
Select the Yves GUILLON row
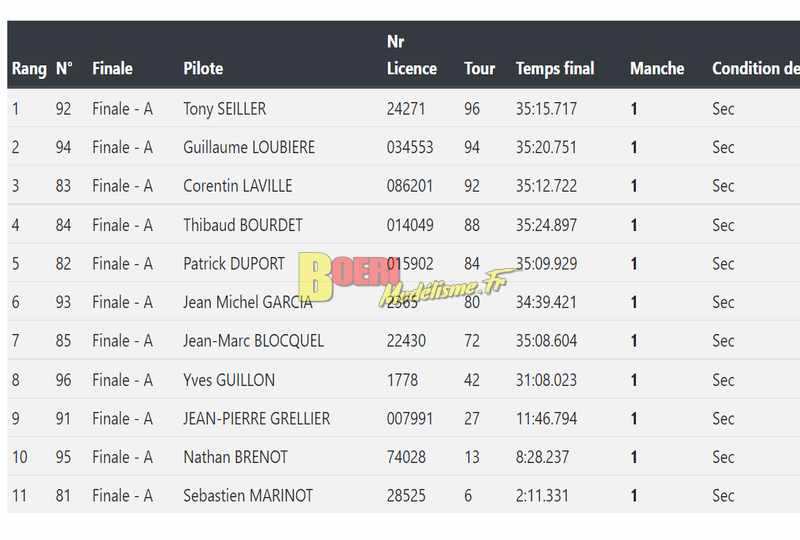(404, 380)
